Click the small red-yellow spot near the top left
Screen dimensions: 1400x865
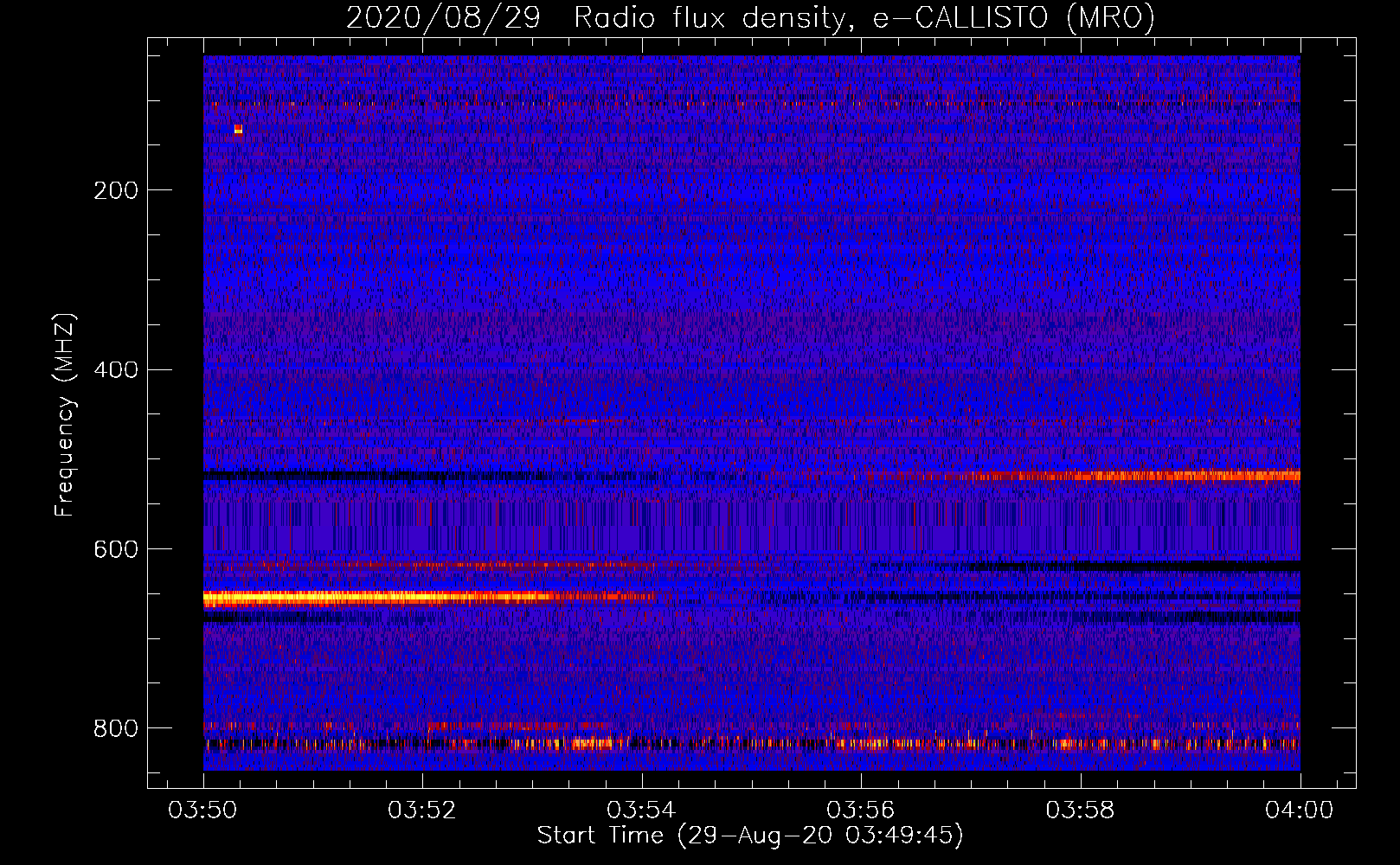point(238,129)
